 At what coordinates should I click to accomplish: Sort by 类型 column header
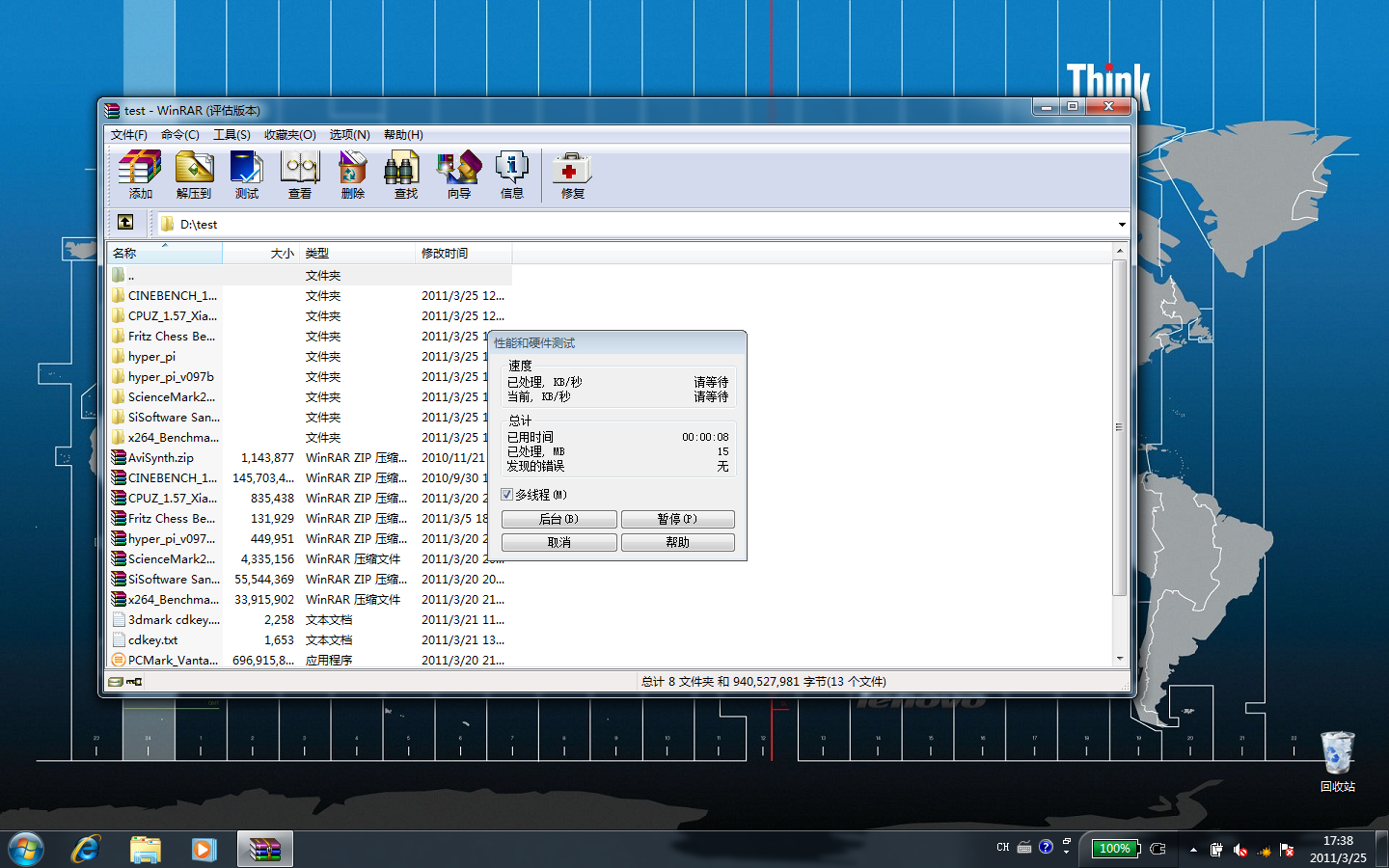358,253
